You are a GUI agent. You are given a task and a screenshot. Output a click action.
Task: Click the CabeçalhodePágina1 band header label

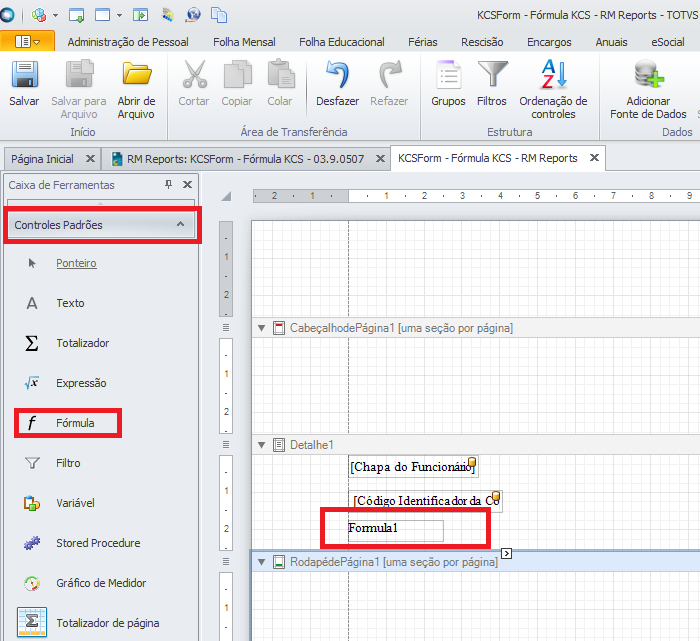401,328
